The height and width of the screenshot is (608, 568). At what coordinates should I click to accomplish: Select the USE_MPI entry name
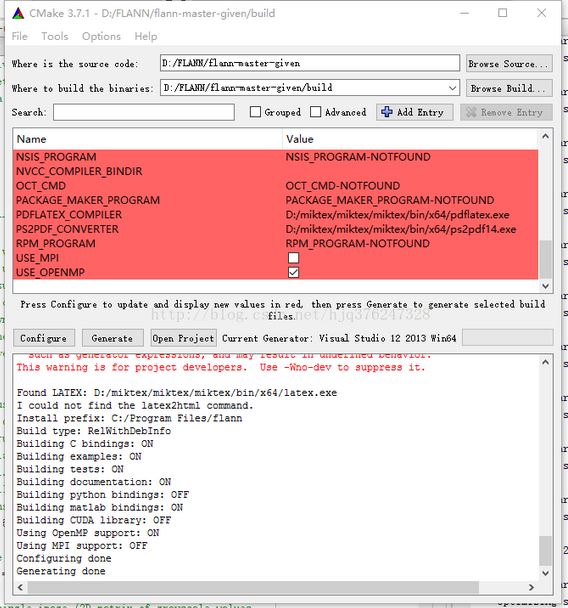37,258
